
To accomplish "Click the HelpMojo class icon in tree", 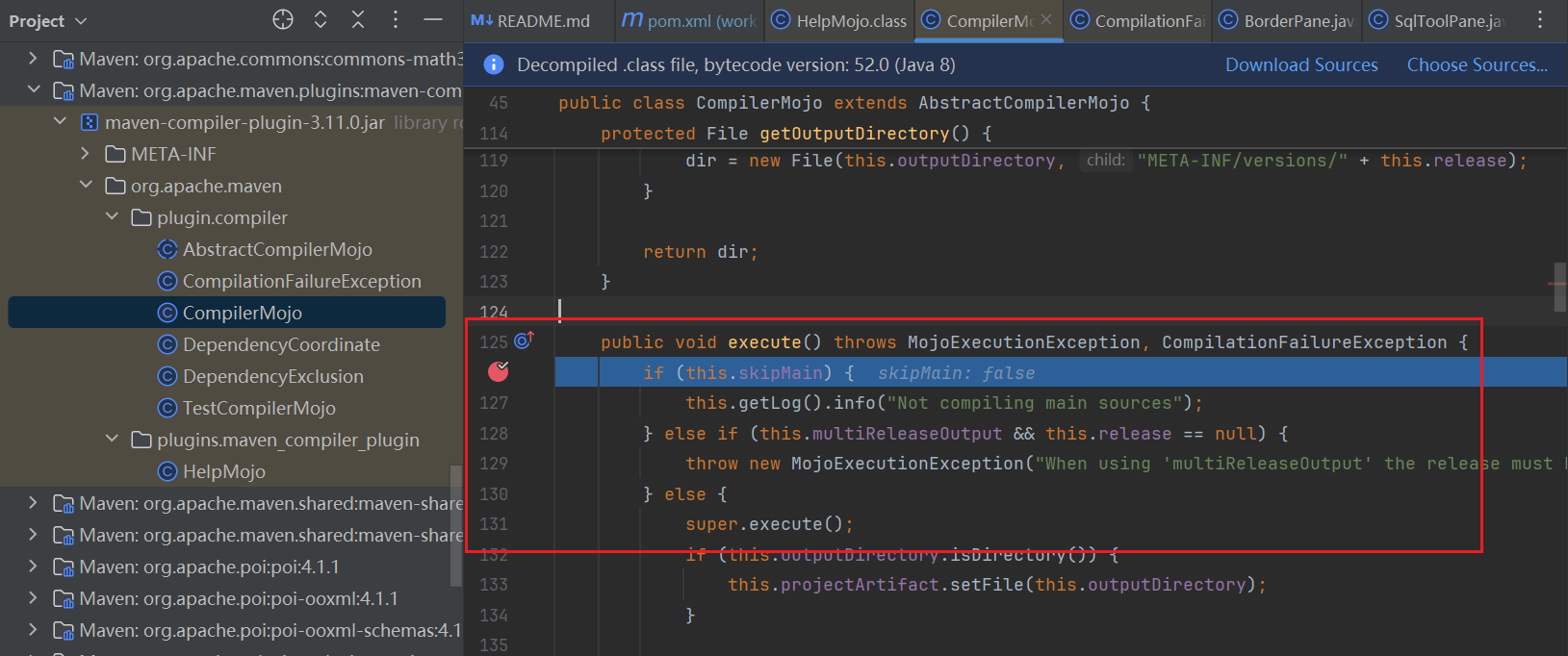I will 167,471.
